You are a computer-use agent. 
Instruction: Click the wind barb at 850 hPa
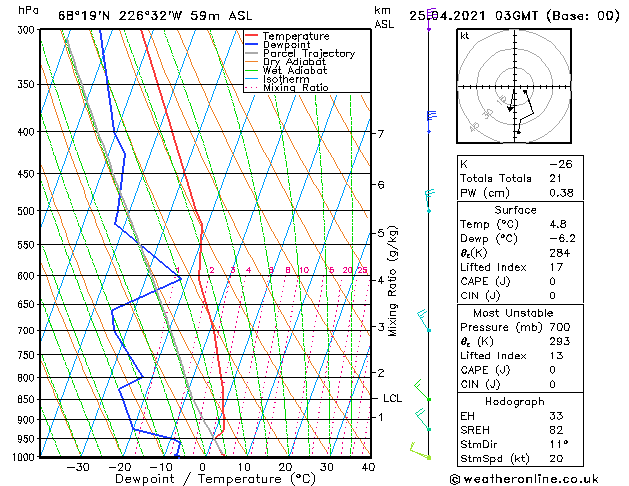[x=422, y=390]
